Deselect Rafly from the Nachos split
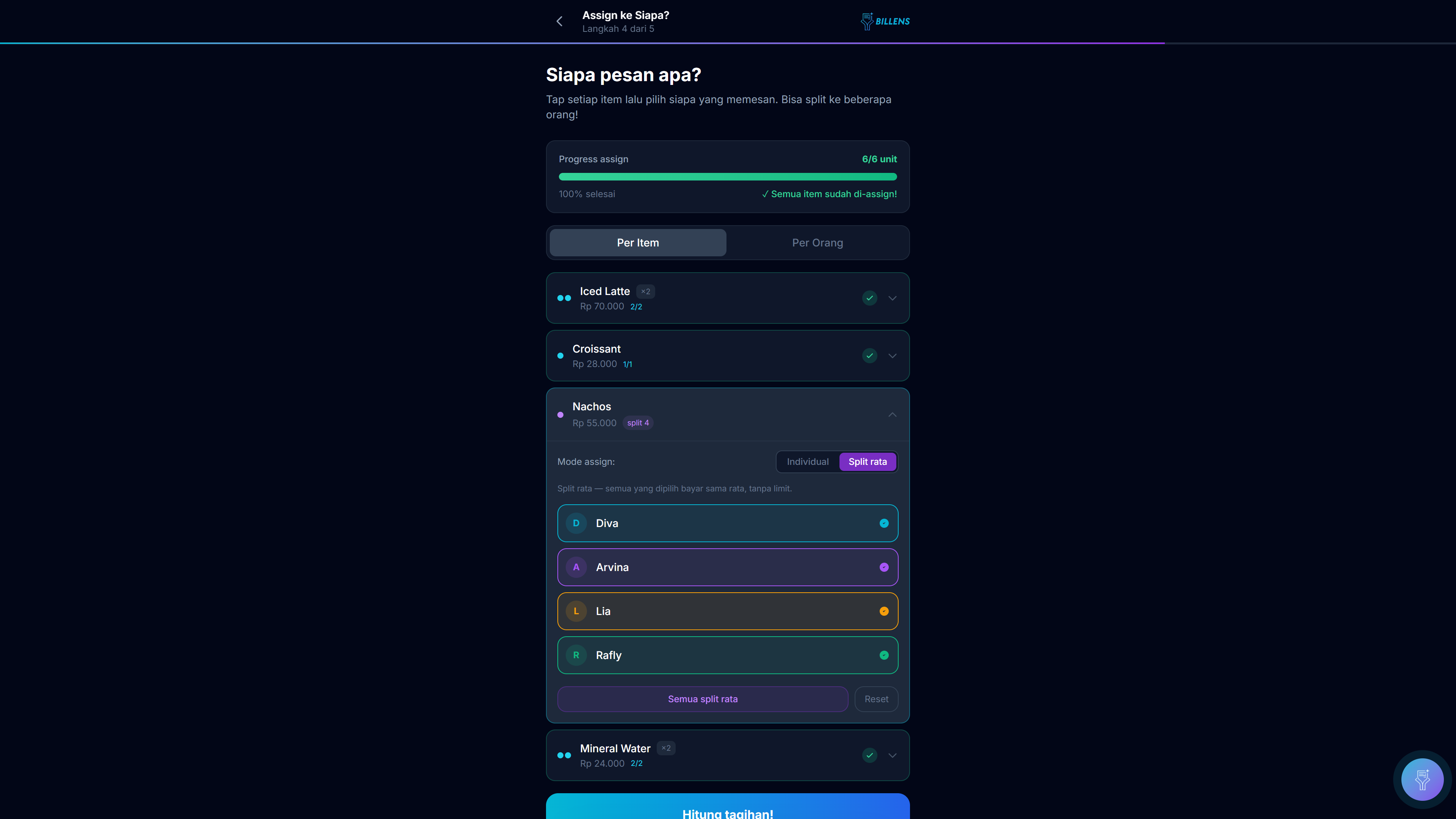1456x819 pixels. [x=728, y=655]
